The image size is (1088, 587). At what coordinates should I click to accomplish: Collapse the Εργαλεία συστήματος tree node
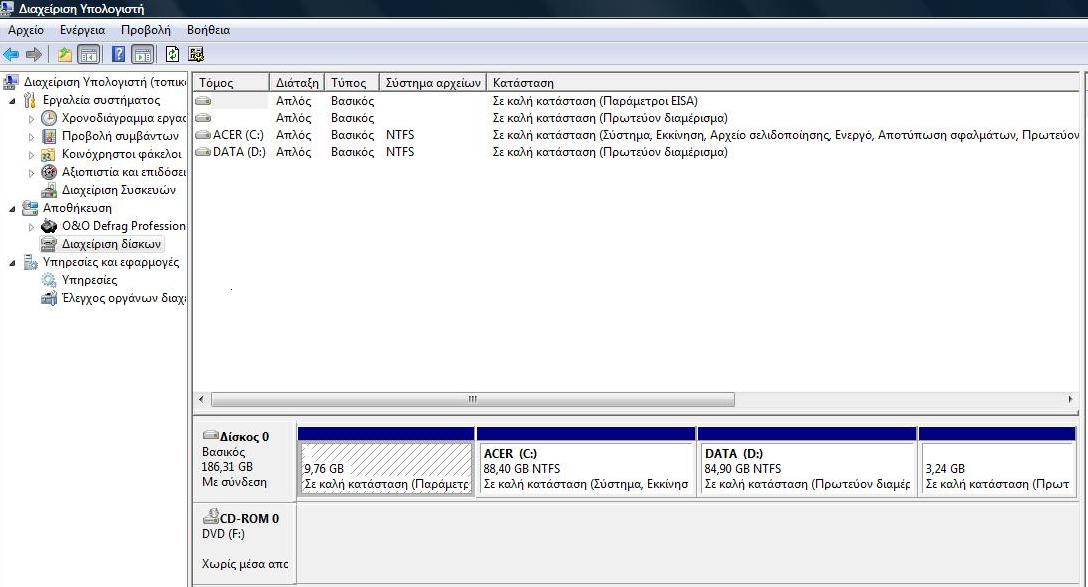click(x=12, y=101)
